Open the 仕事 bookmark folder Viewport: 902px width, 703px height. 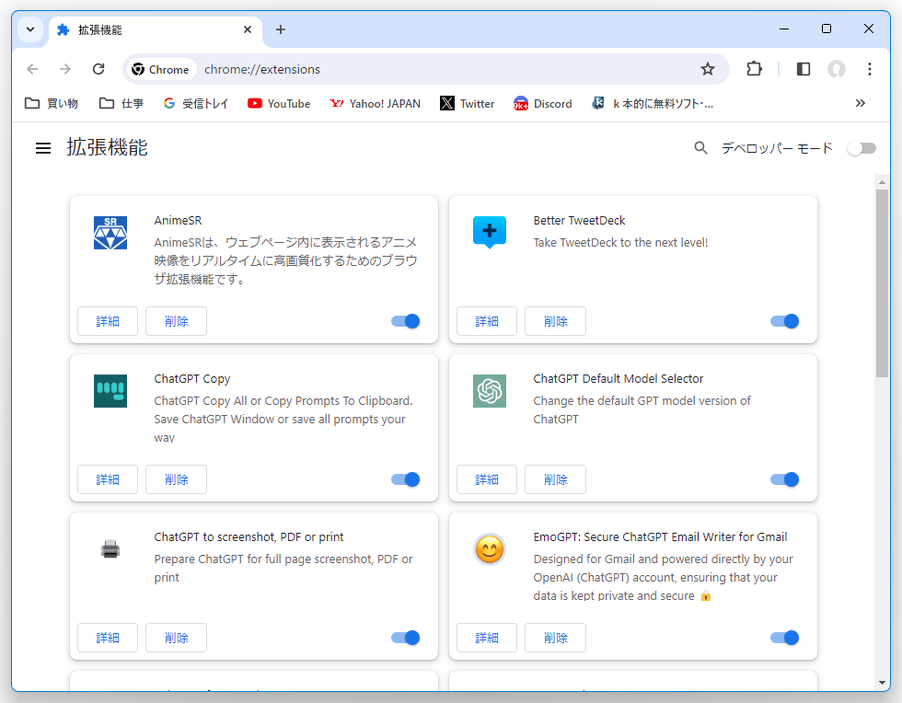[x=121, y=104]
